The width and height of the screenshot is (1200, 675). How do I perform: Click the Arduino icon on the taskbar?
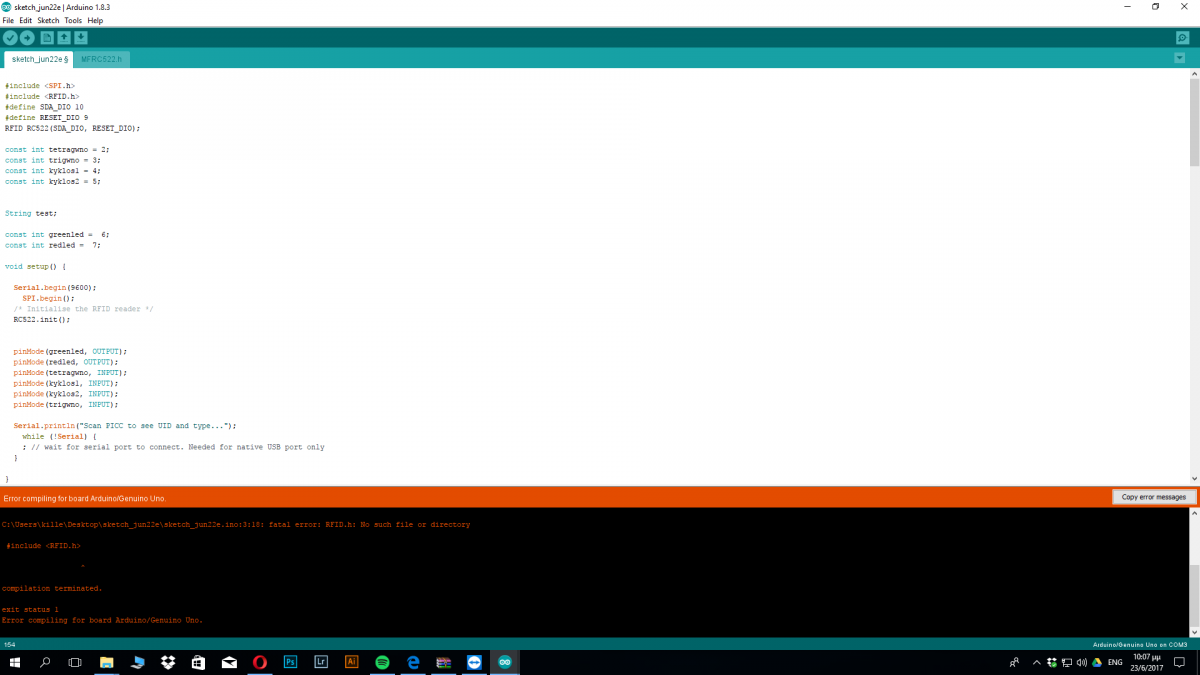[505, 662]
